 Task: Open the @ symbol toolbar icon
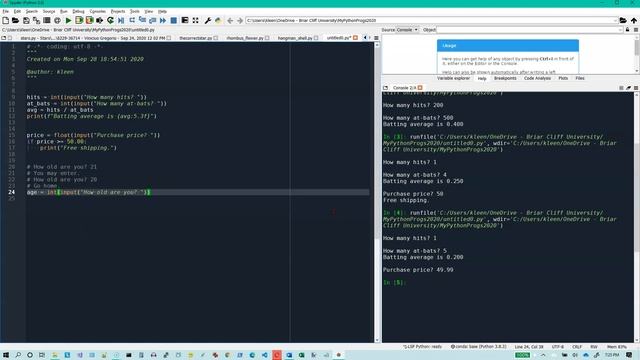click(57, 20)
